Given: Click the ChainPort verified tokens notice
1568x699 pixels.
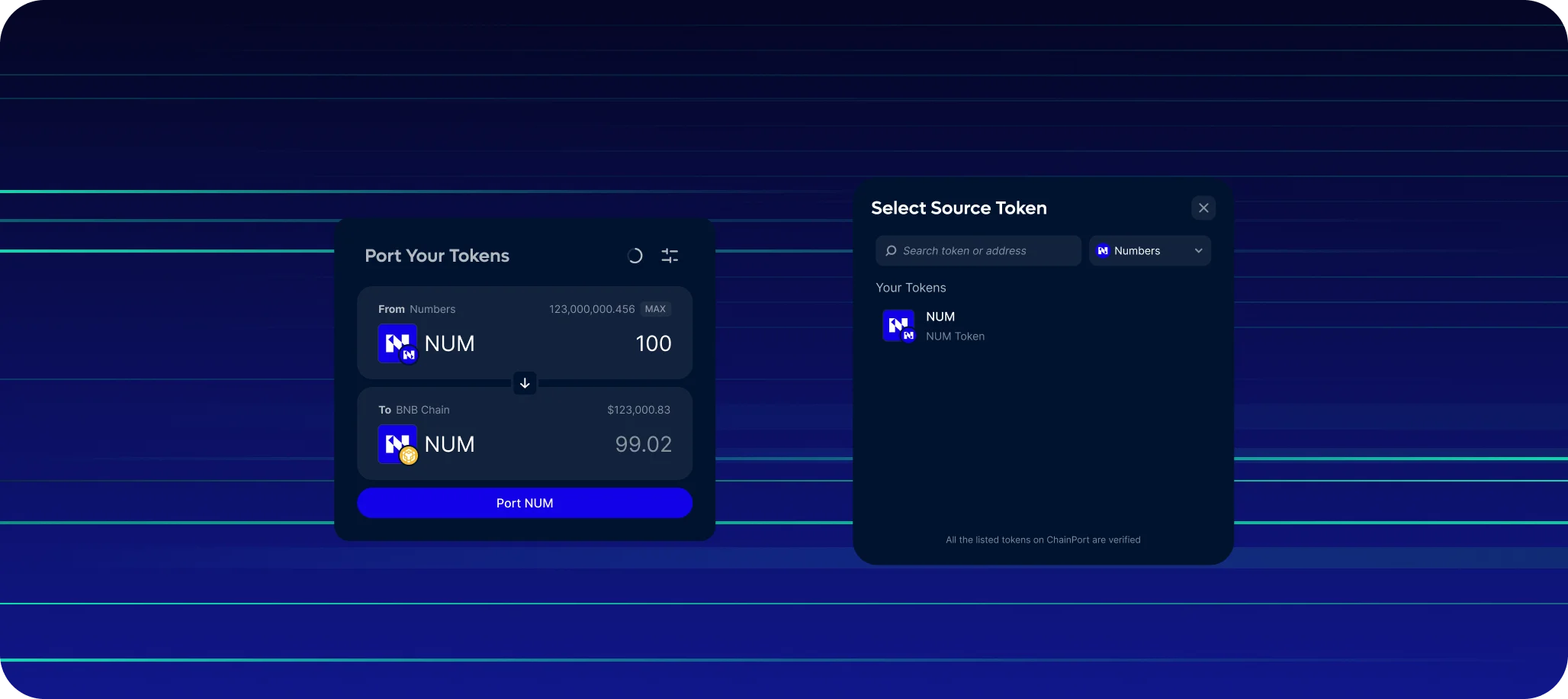Looking at the screenshot, I should (x=1043, y=540).
